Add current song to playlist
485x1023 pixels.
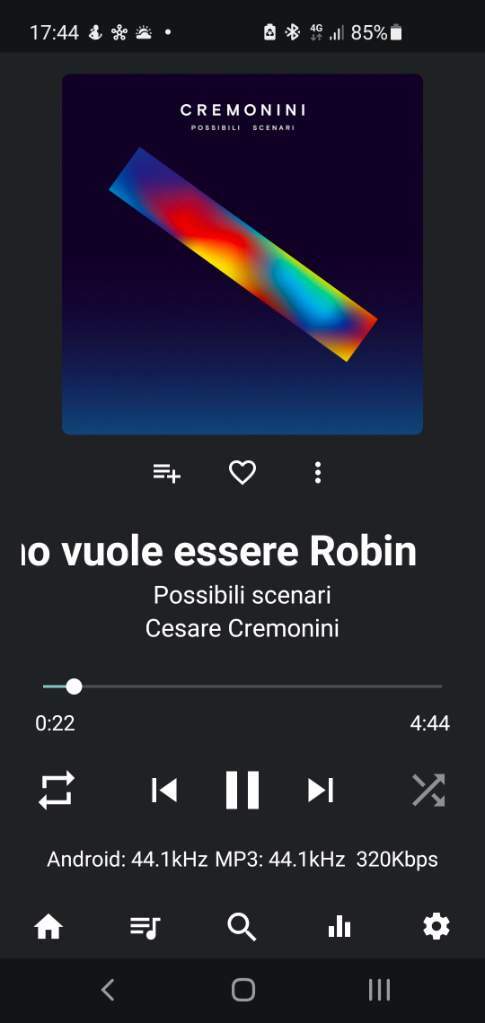(166, 473)
